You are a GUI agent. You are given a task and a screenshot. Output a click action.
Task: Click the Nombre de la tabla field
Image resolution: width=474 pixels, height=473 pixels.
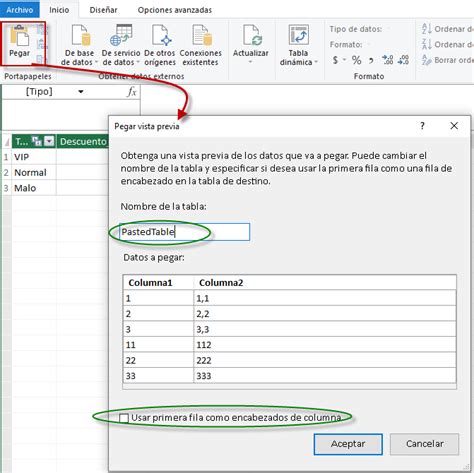click(x=184, y=232)
